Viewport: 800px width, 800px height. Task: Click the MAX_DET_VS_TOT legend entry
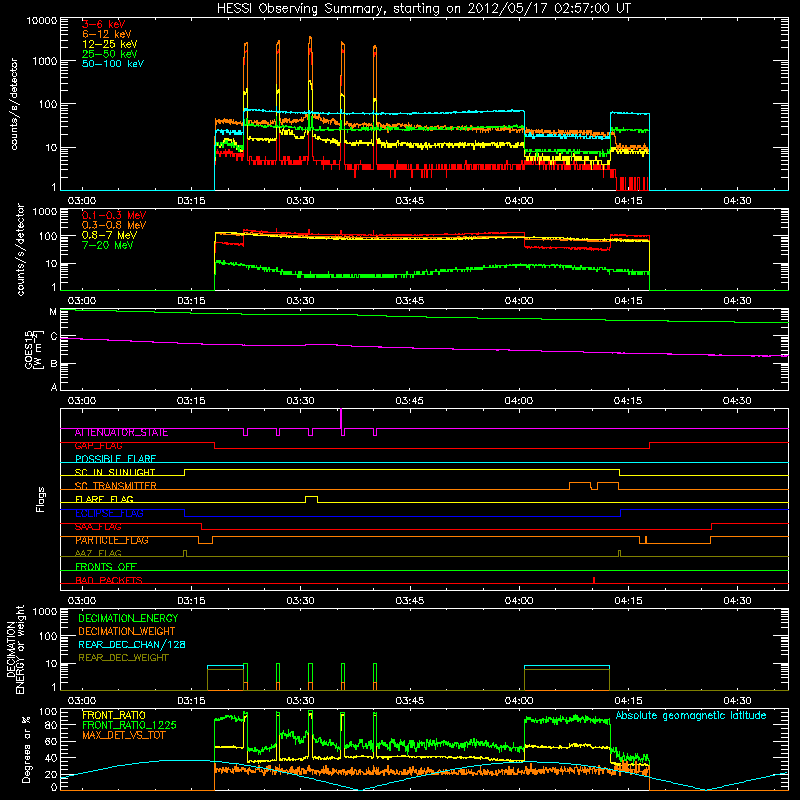point(123,735)
